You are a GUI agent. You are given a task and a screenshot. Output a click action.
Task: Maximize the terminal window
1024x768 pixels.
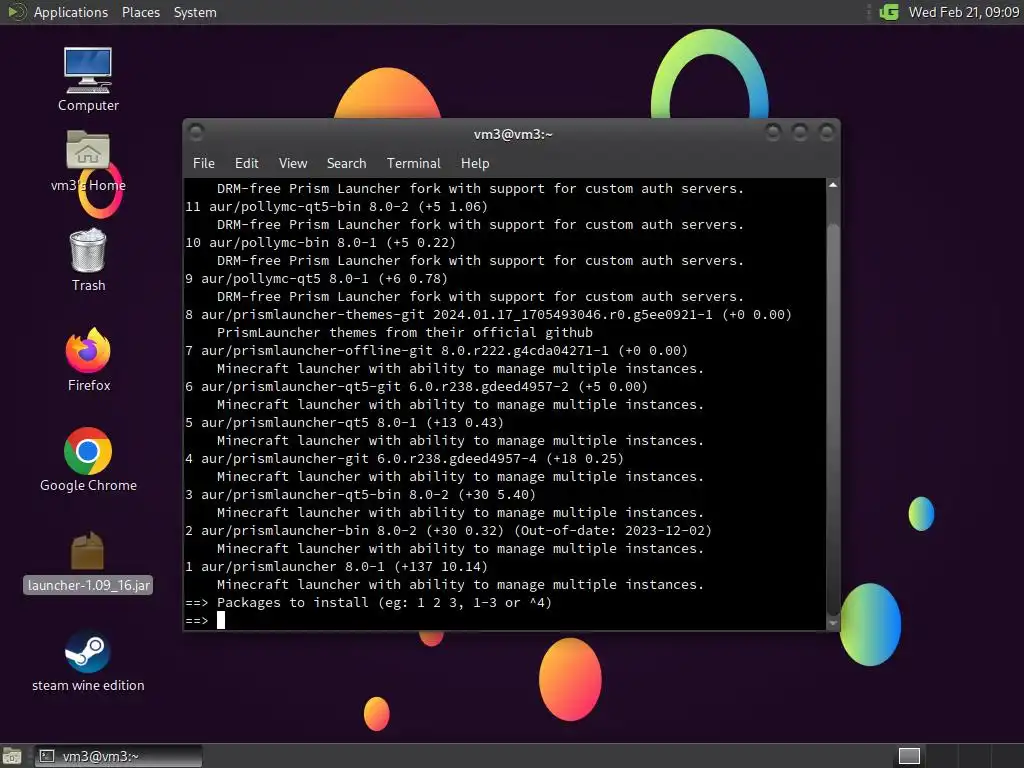800,133
